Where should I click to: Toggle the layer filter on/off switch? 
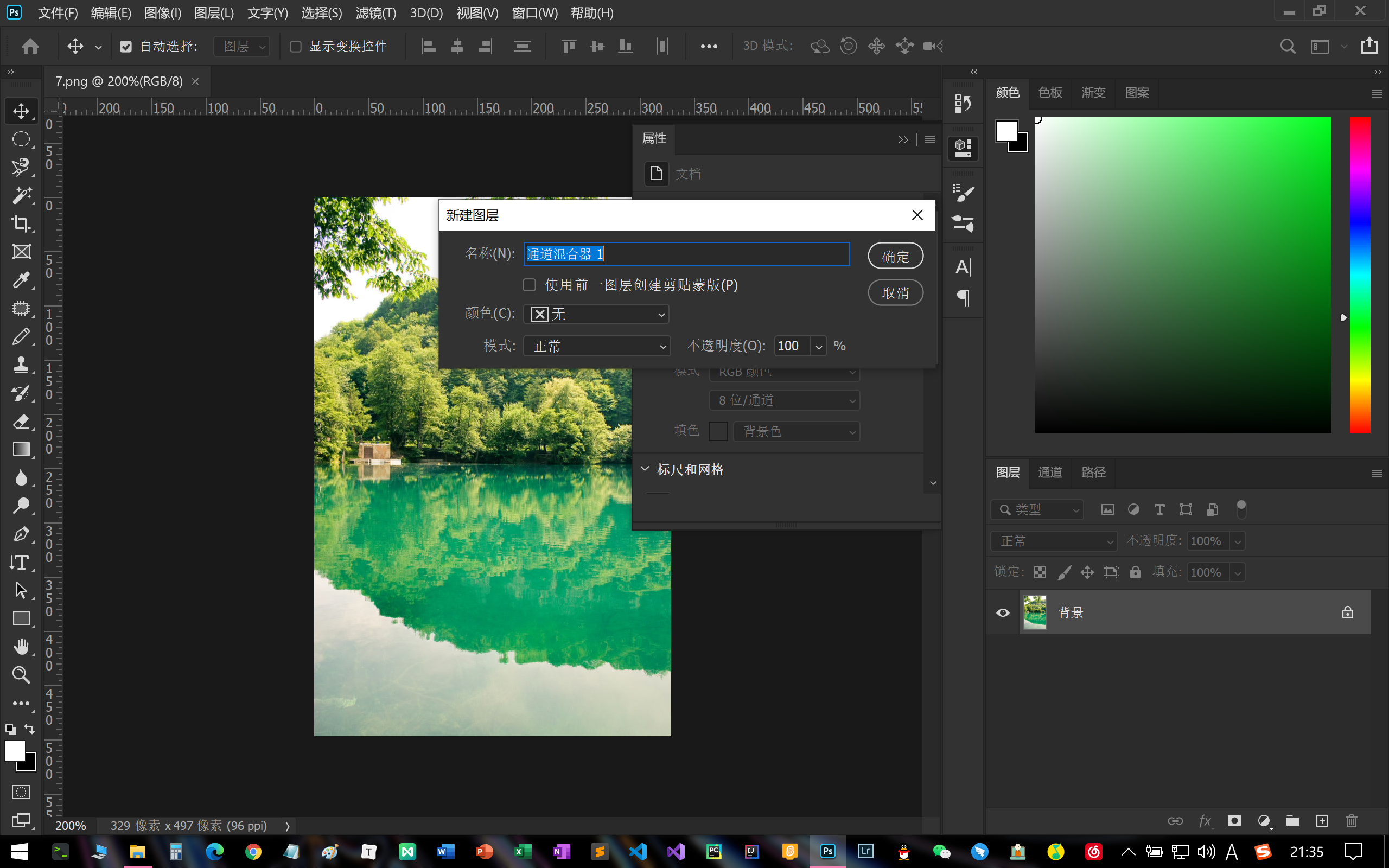pos(1241,509)
